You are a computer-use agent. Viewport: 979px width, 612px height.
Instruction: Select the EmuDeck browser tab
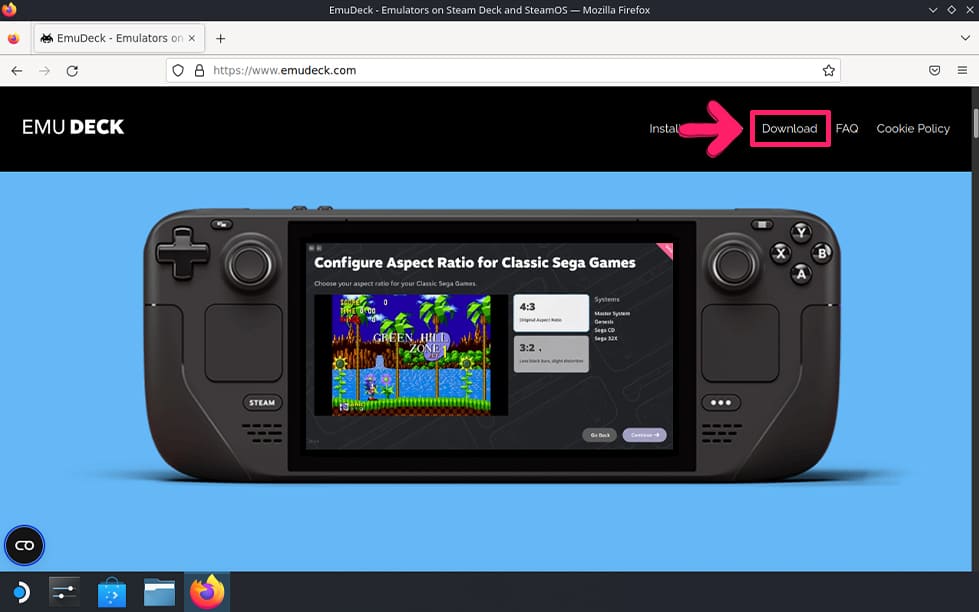click(119, 38)
